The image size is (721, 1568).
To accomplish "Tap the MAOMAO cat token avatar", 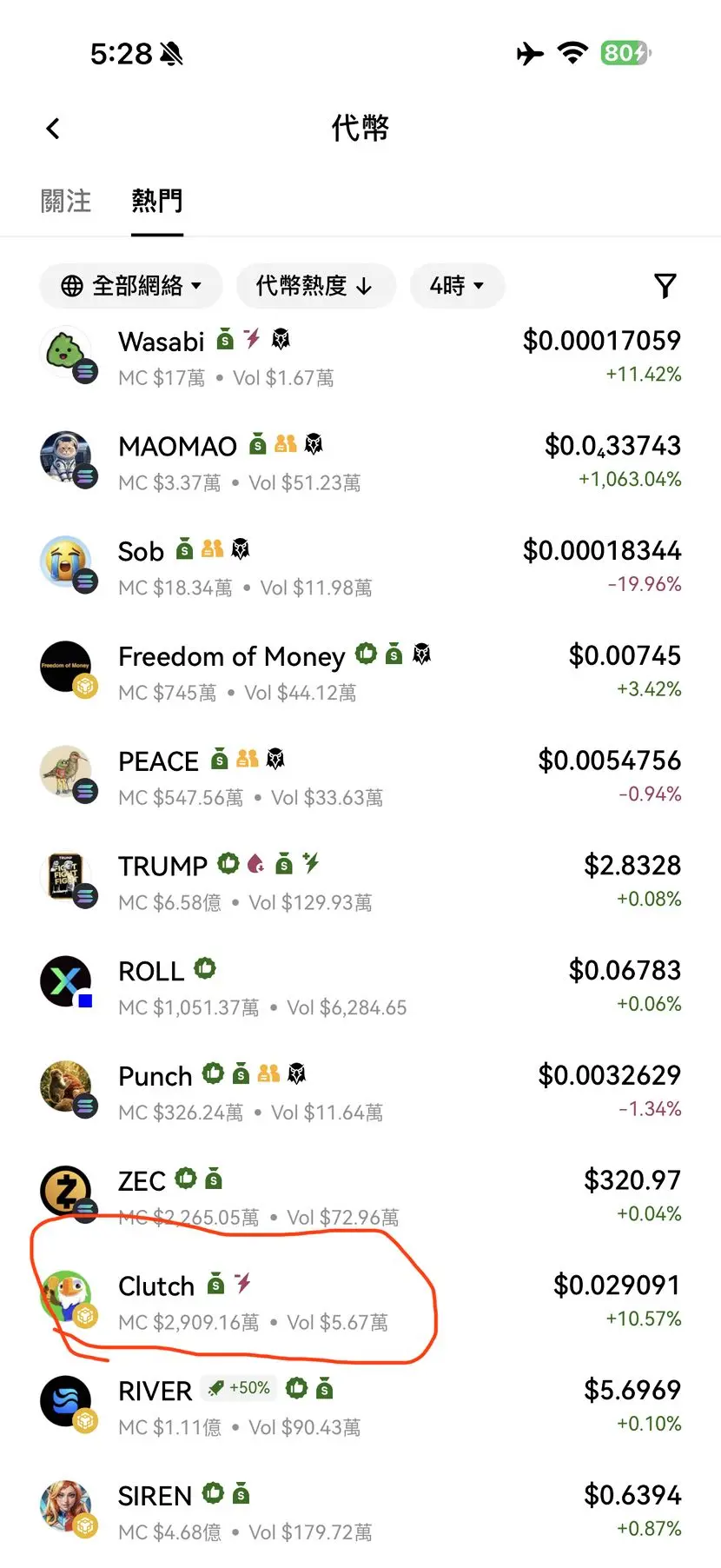I will [x=67, y=457].
